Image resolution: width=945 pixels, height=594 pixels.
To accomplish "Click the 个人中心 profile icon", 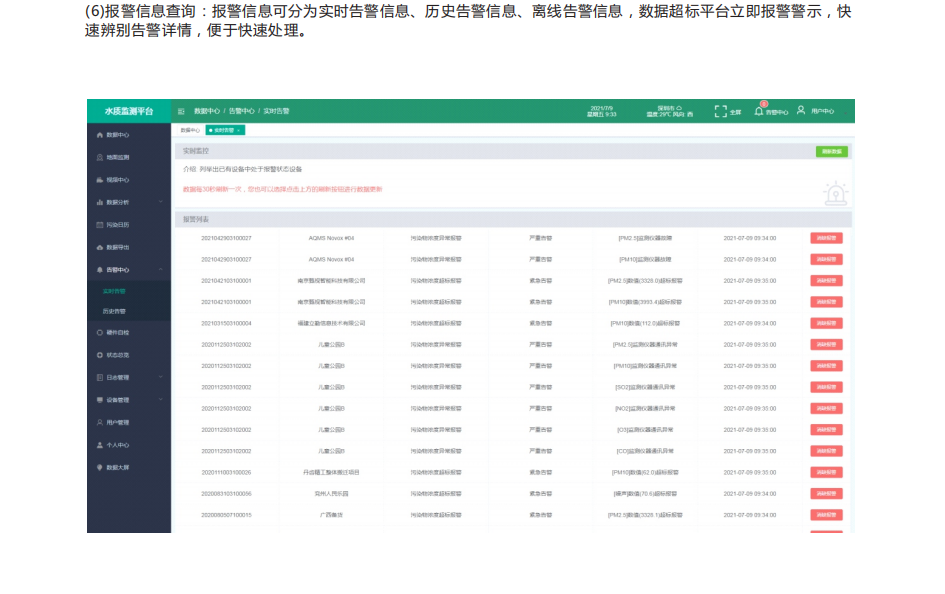I will point(99,445).
